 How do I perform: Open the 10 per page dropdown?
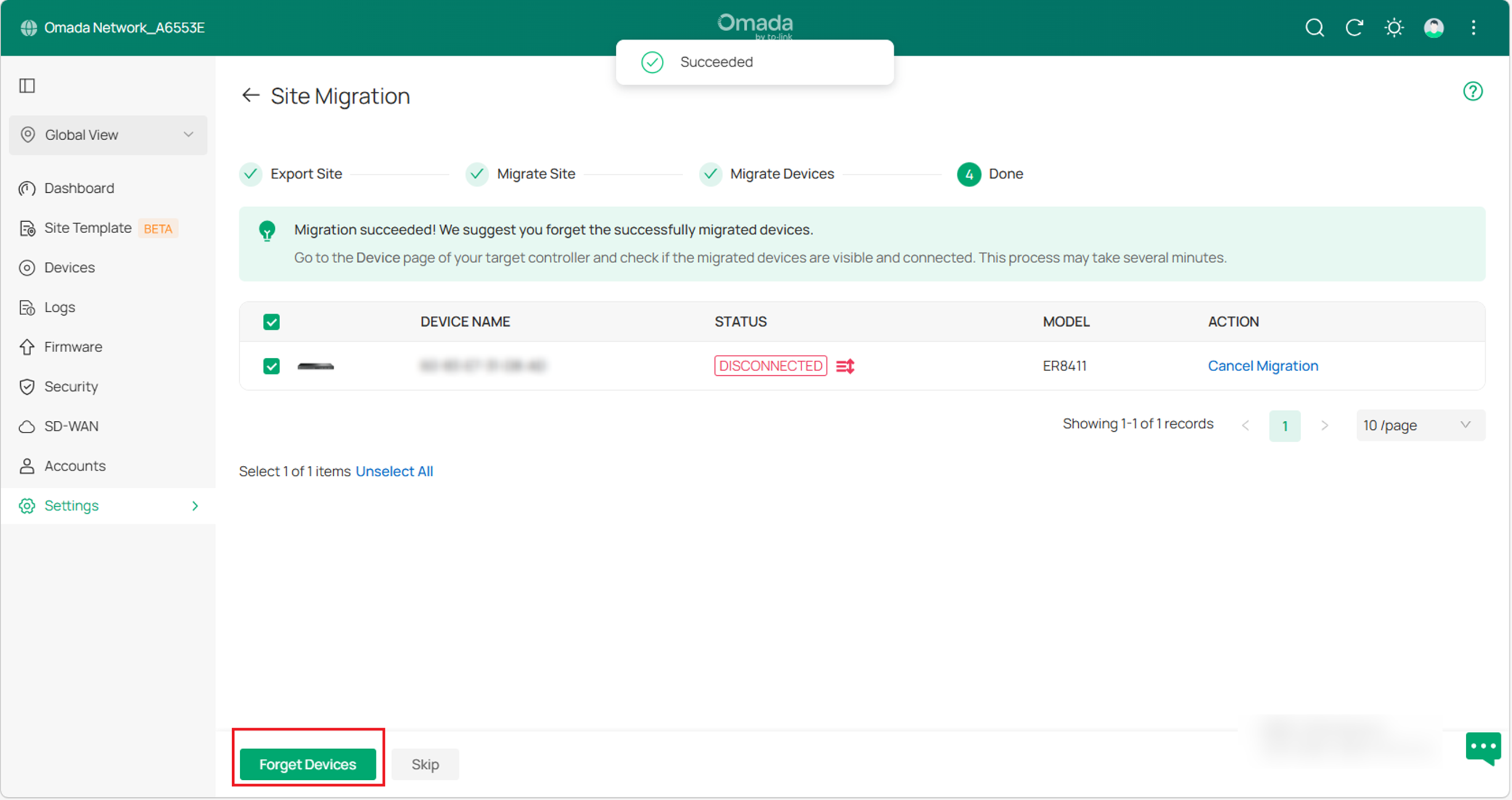pyautogui.click(x=1419, y=425)
